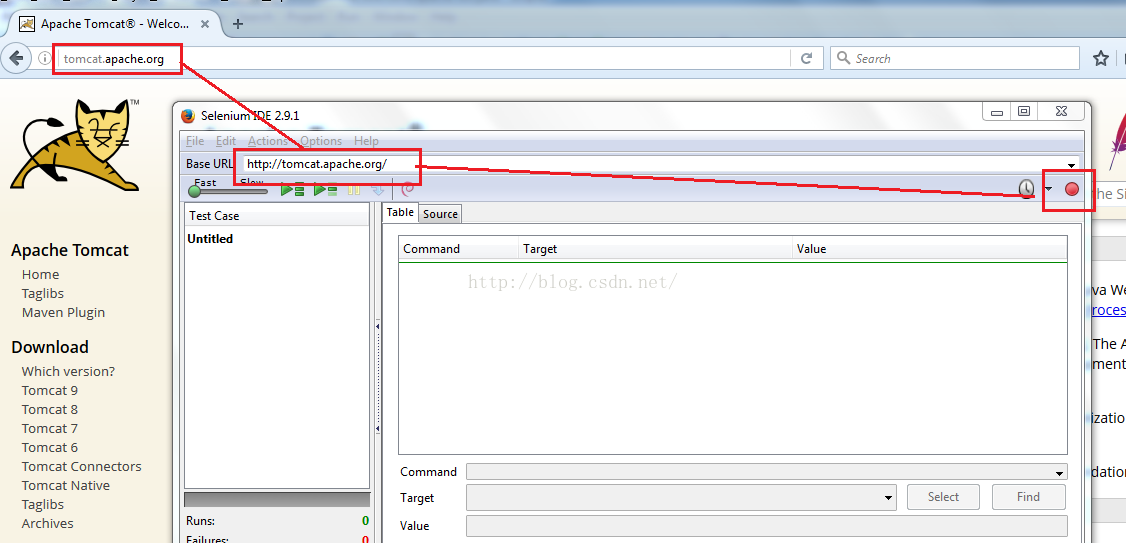Adjust the Fast/Slow speed slider

coord(228,191)
